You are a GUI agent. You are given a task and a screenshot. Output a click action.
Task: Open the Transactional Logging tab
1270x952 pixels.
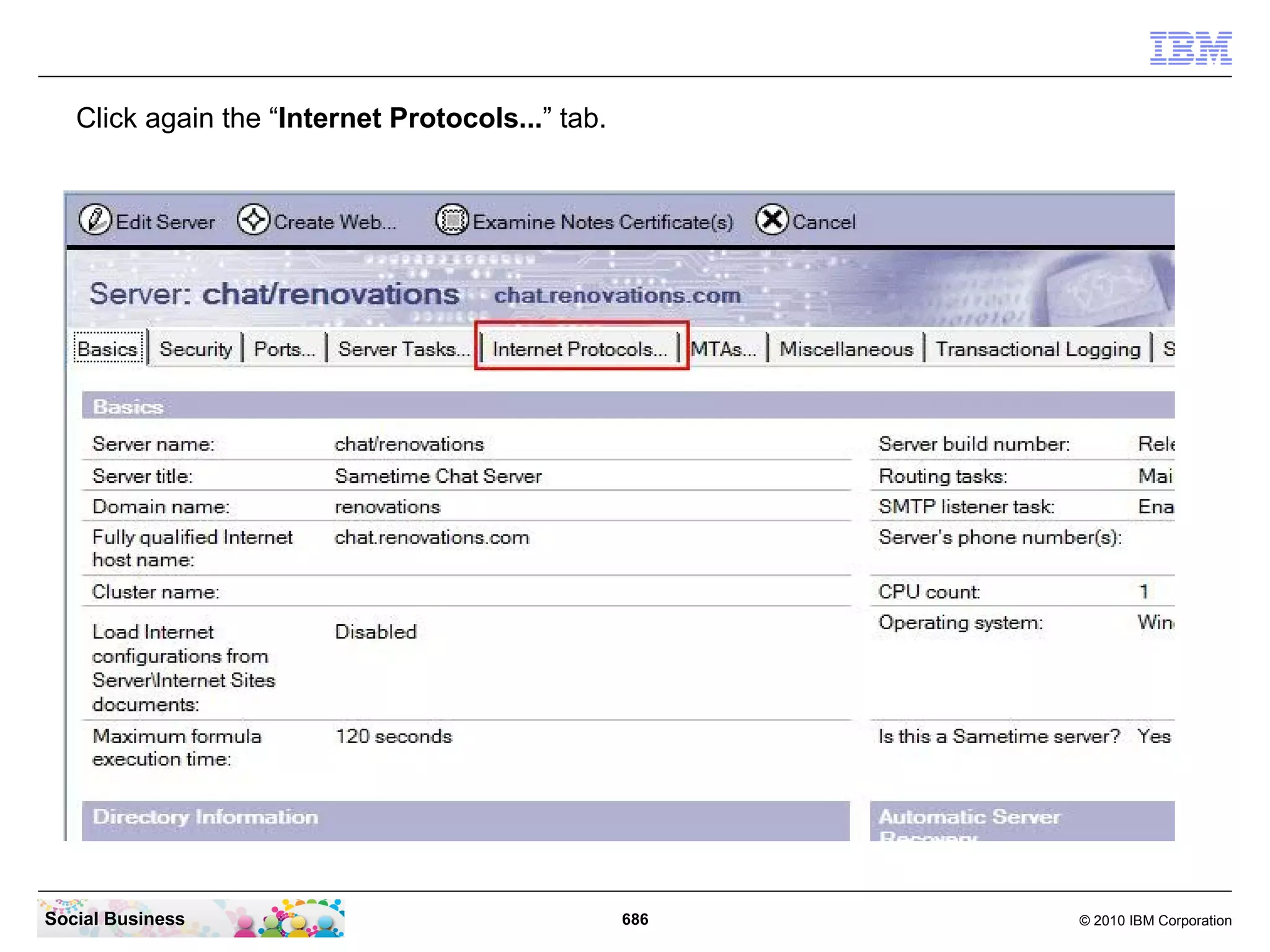[x=1038, y=349]
